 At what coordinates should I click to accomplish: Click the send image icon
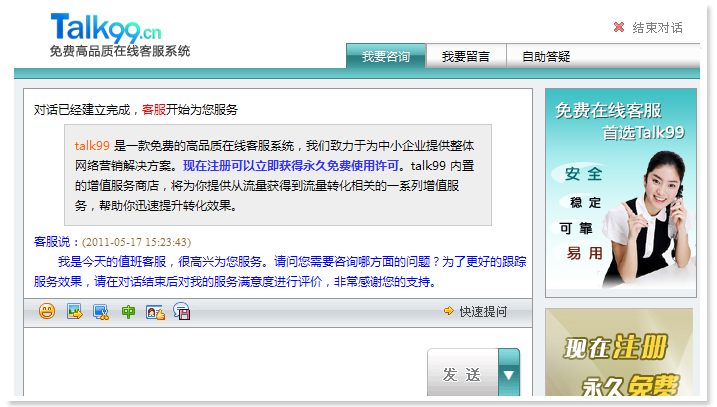75,311
